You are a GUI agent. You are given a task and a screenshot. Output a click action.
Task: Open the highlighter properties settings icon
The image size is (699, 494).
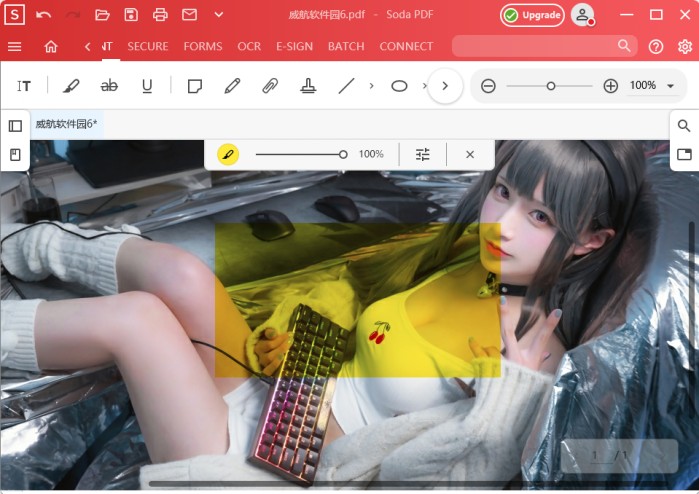(x=422, y=154)
